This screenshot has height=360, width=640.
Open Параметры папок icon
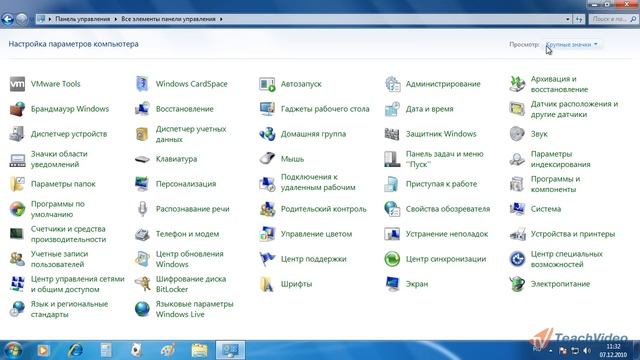coord(17,184)
